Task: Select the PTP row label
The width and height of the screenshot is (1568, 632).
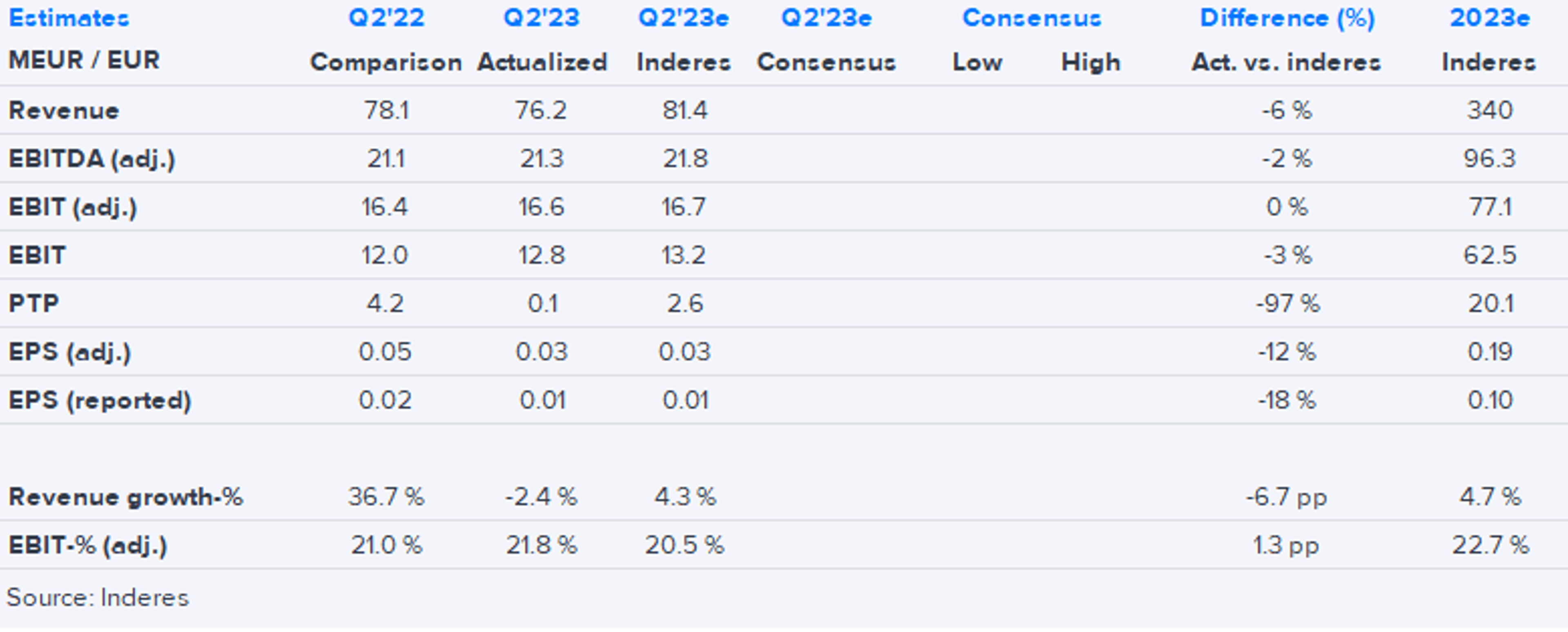Action: pyautogui.click(x=33, y=303)
